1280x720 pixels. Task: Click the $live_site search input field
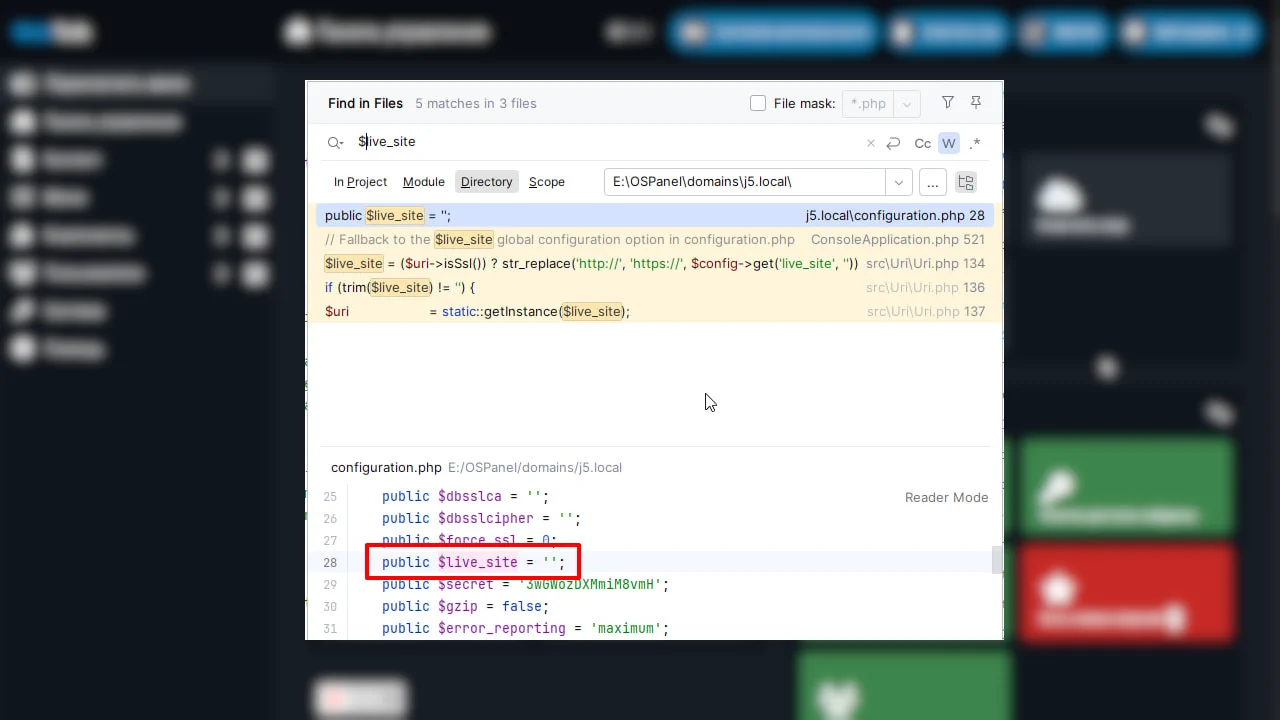click(x=600, y=142)
